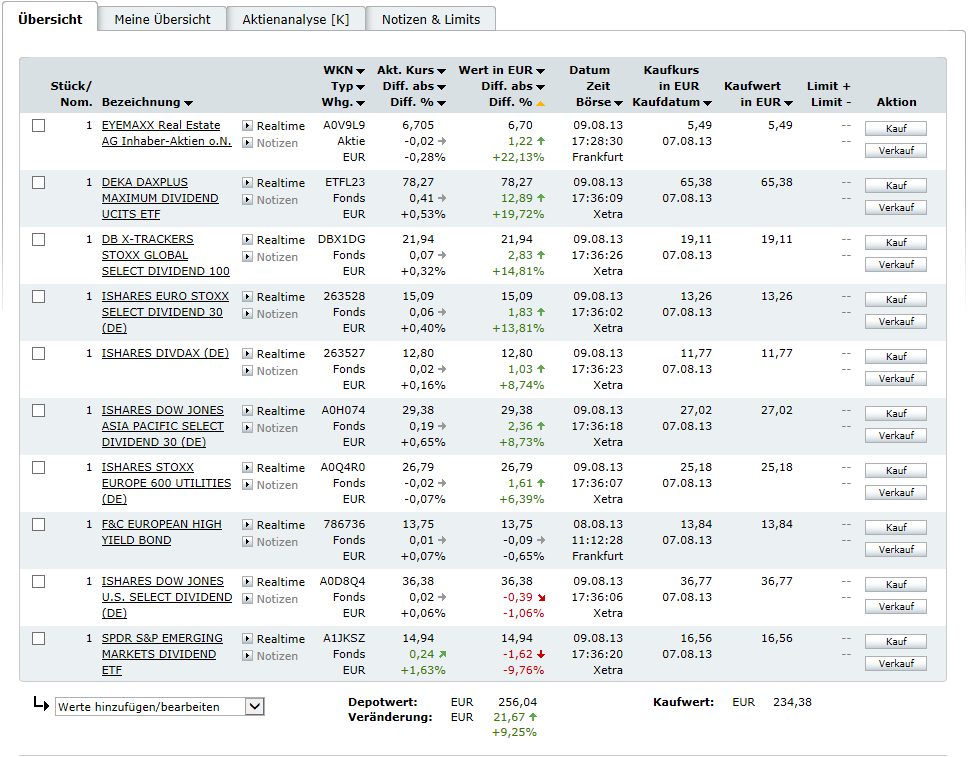This screenshot has width=971, height=757.
Task: Open Realtime icon for U.S. SELECT DIVIDEND row
Action: [x=247, y=582]
